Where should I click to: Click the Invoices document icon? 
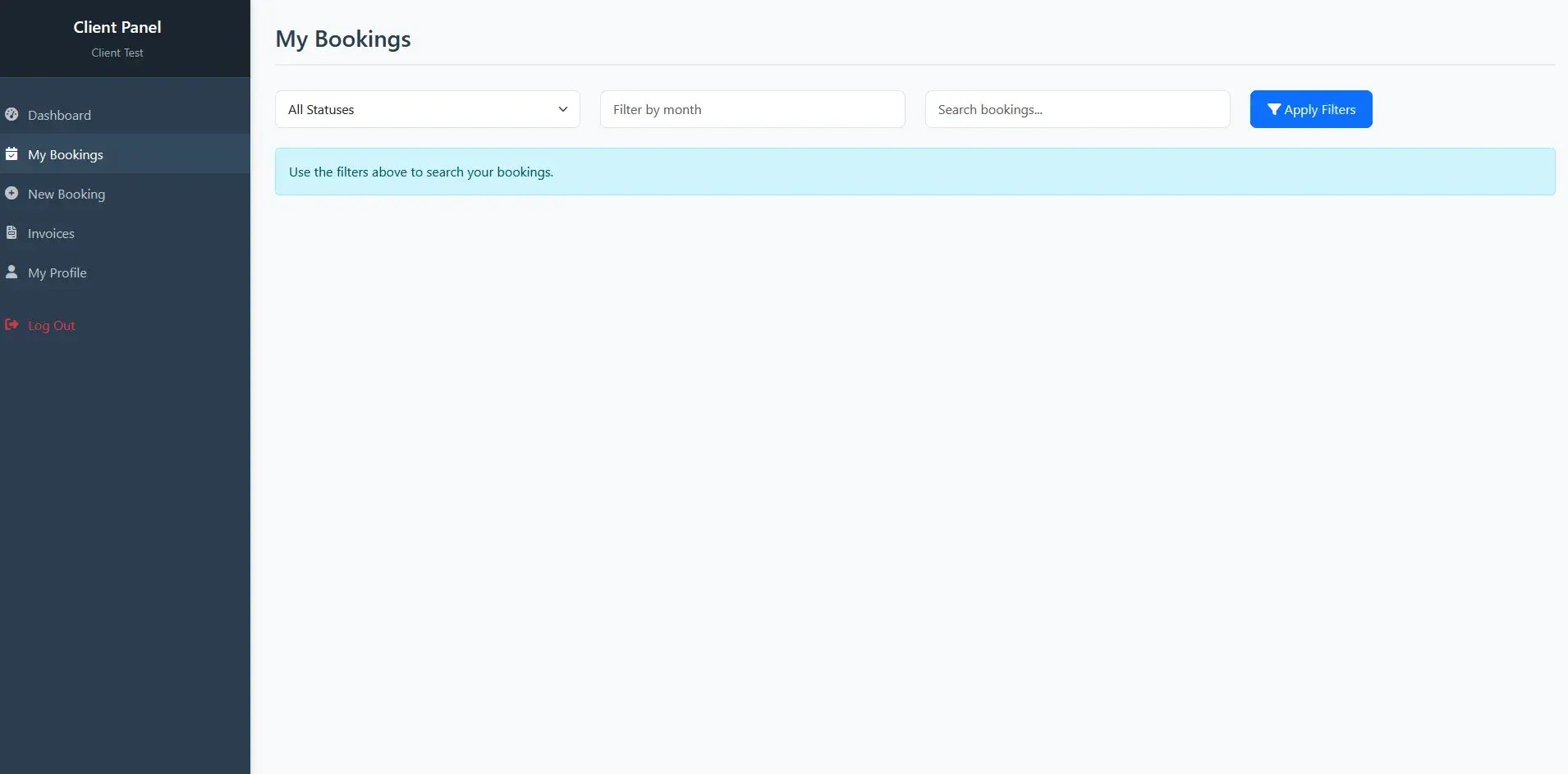(x=11, y=233)
